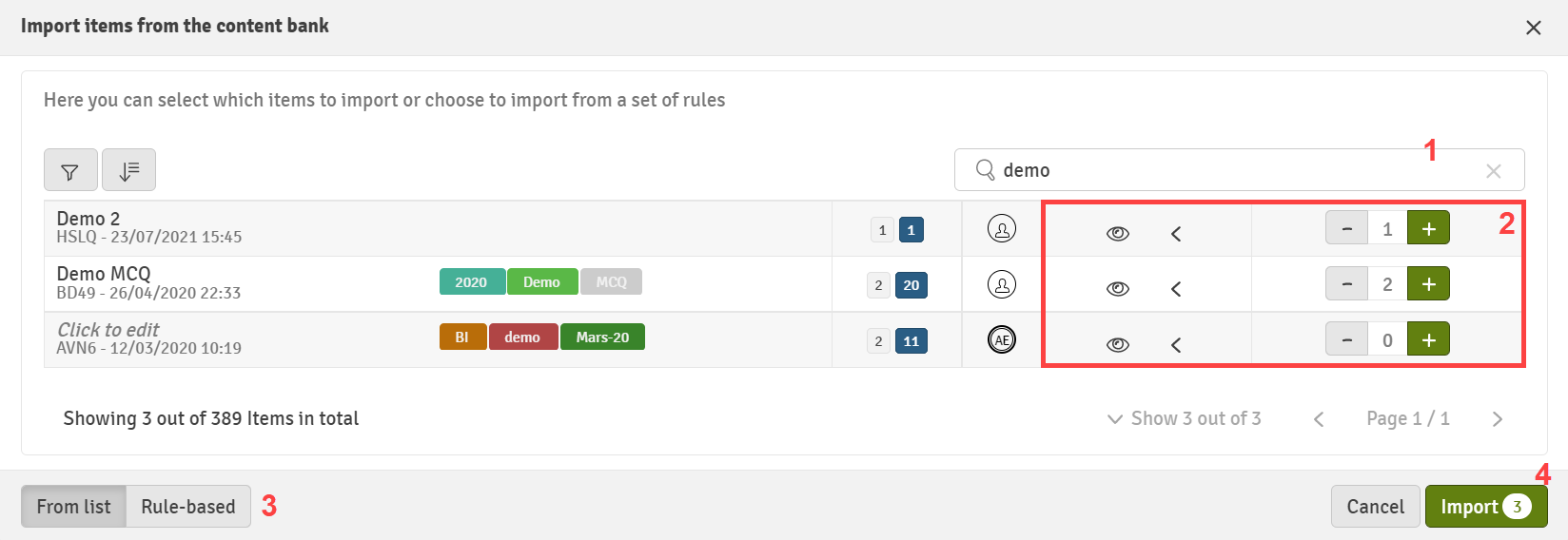Open the filter options funnel icon
The image size is (1568, 540).
coord(70,170)
